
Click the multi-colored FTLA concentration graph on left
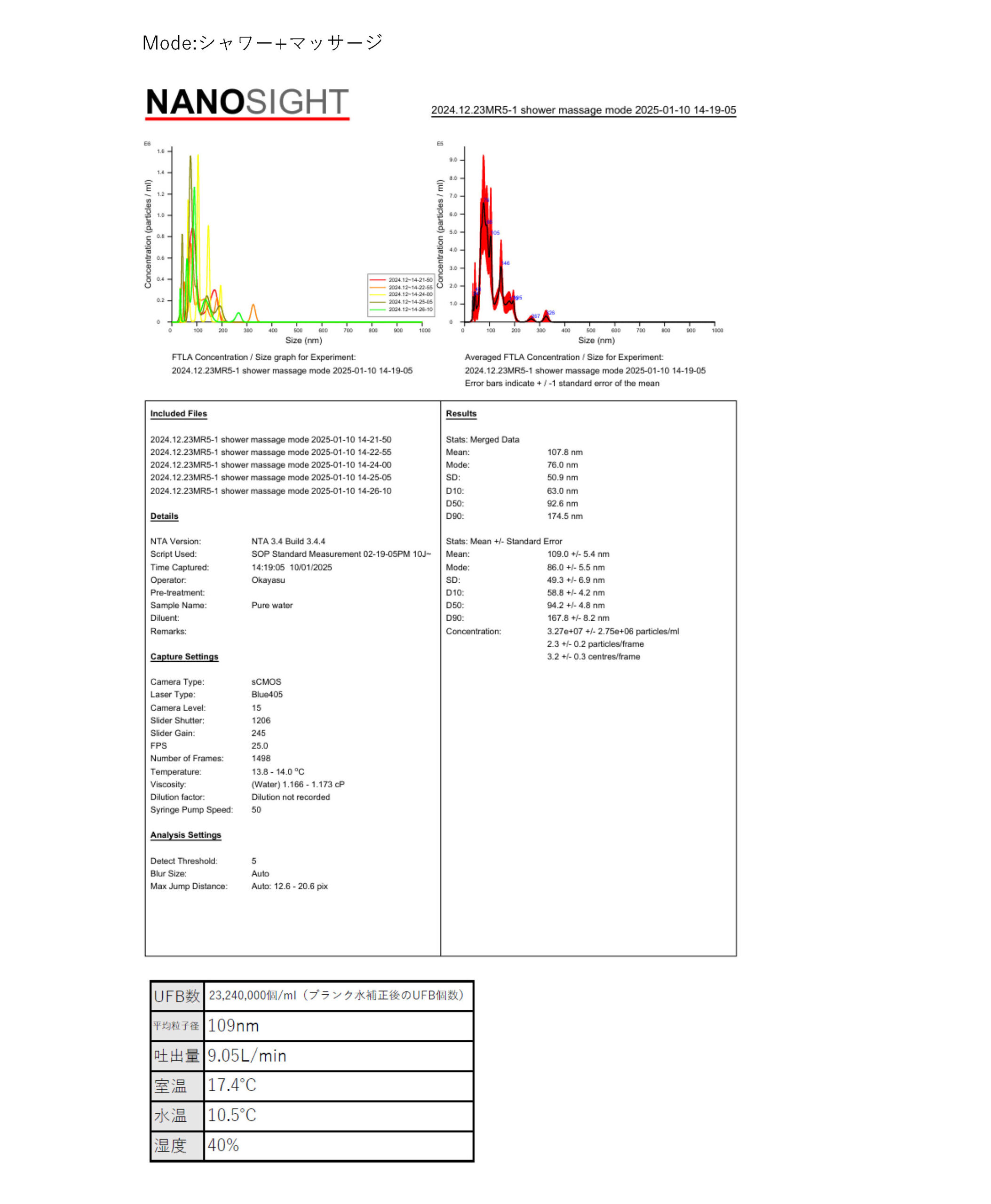point(289,242)
